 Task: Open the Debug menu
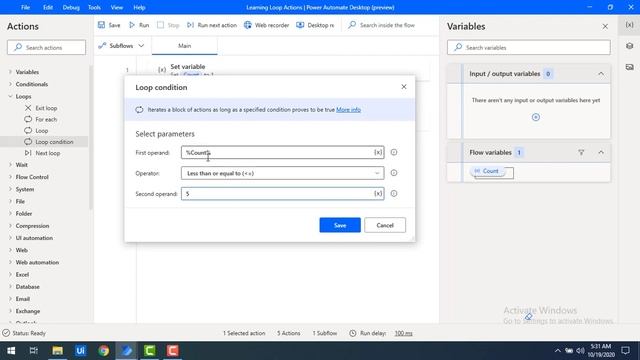(71, 7)
